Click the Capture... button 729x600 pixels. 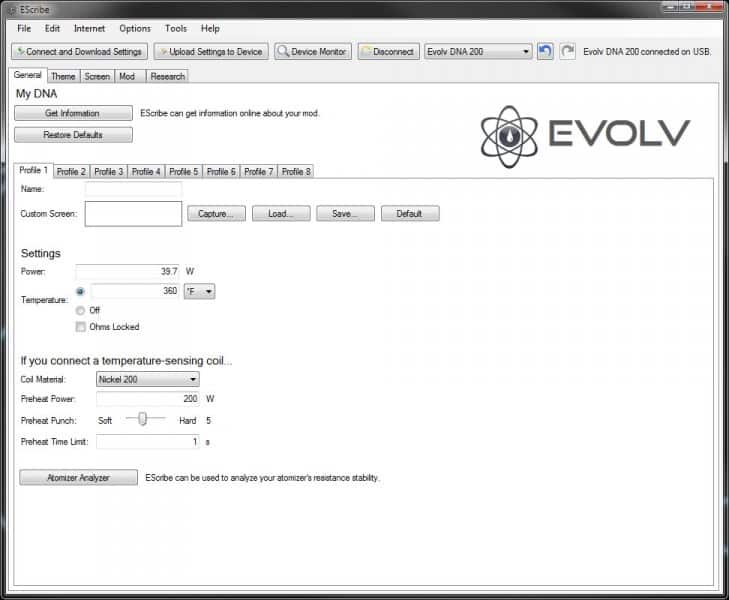tap(217, 214)
